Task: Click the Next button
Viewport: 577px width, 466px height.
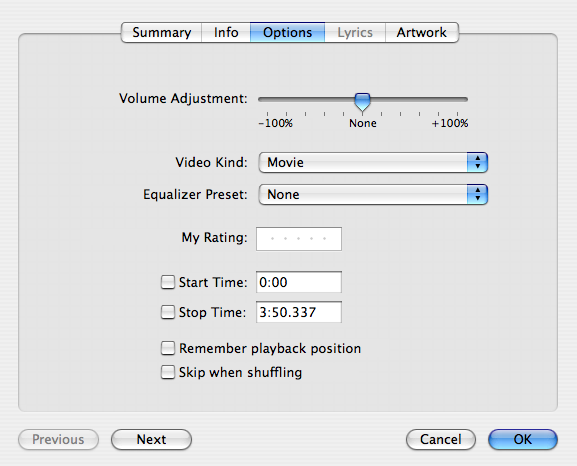Action: [x=151, y=439]
